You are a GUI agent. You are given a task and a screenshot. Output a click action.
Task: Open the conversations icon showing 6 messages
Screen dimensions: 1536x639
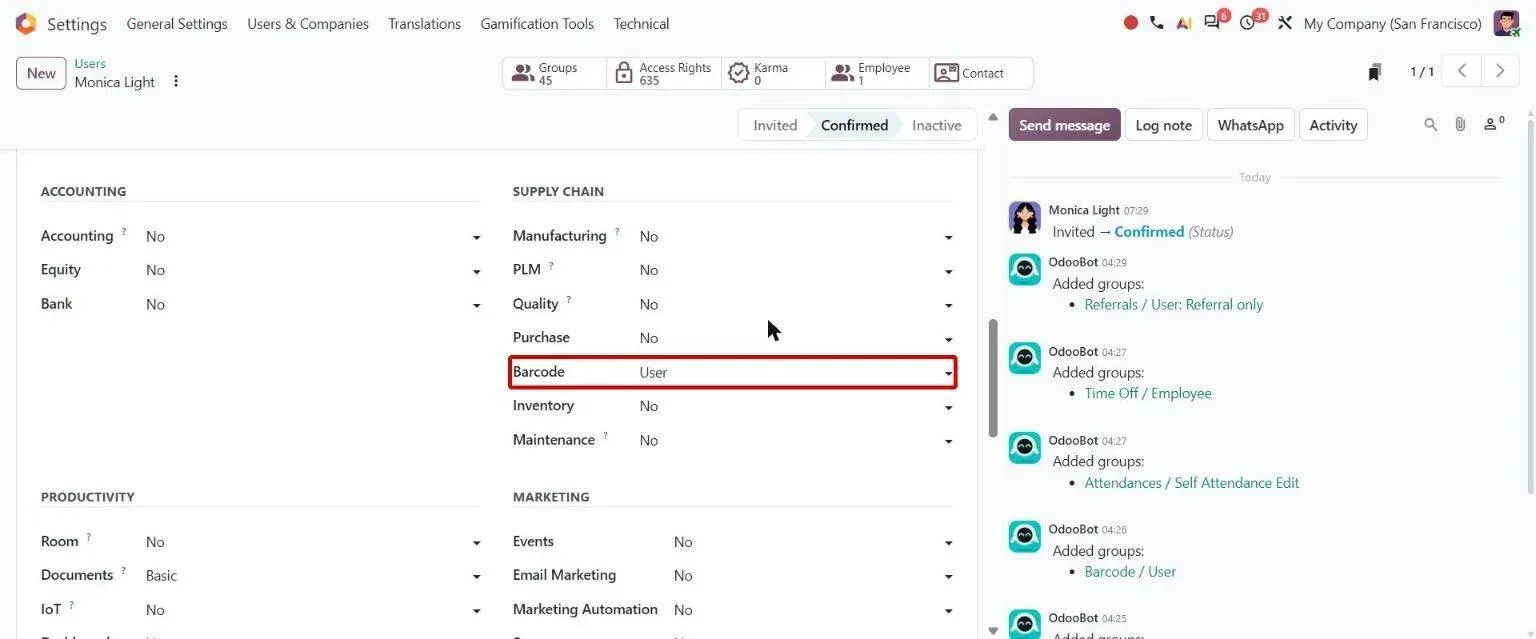click(x=1213, y=23)
